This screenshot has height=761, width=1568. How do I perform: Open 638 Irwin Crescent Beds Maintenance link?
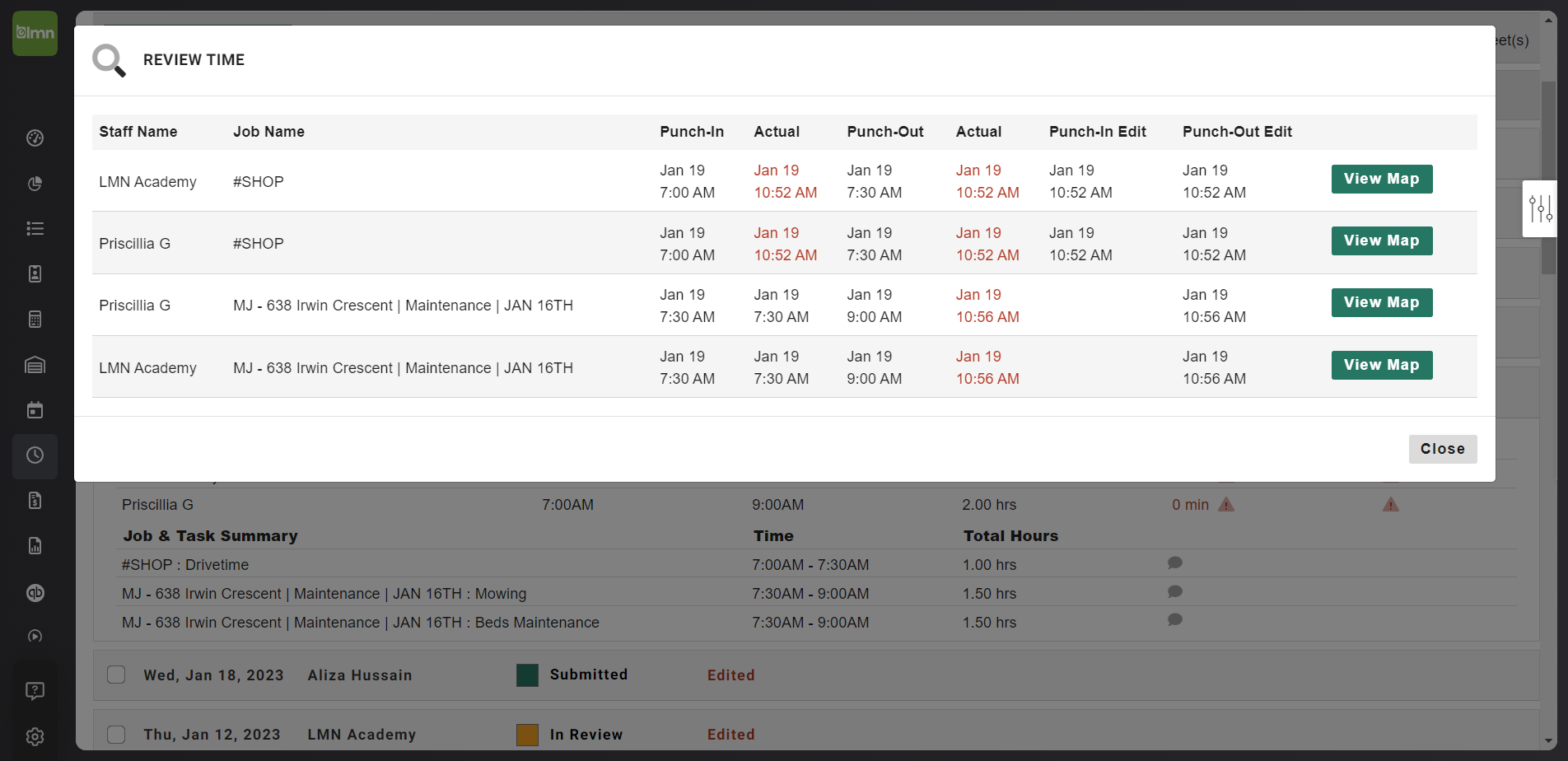click(x=361, y=623)
